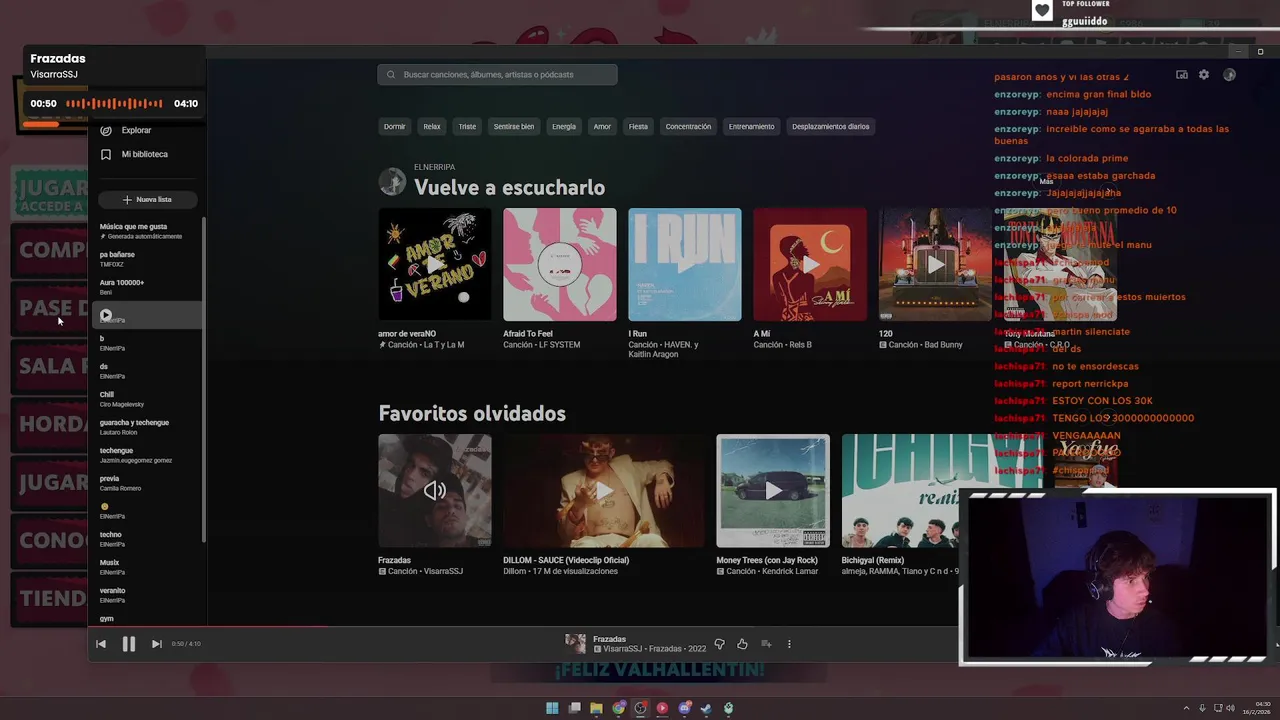The height and width of the screenshot is (720, 1280).
Task: Open Chrome from the taskbar
Action: [619, 708]
